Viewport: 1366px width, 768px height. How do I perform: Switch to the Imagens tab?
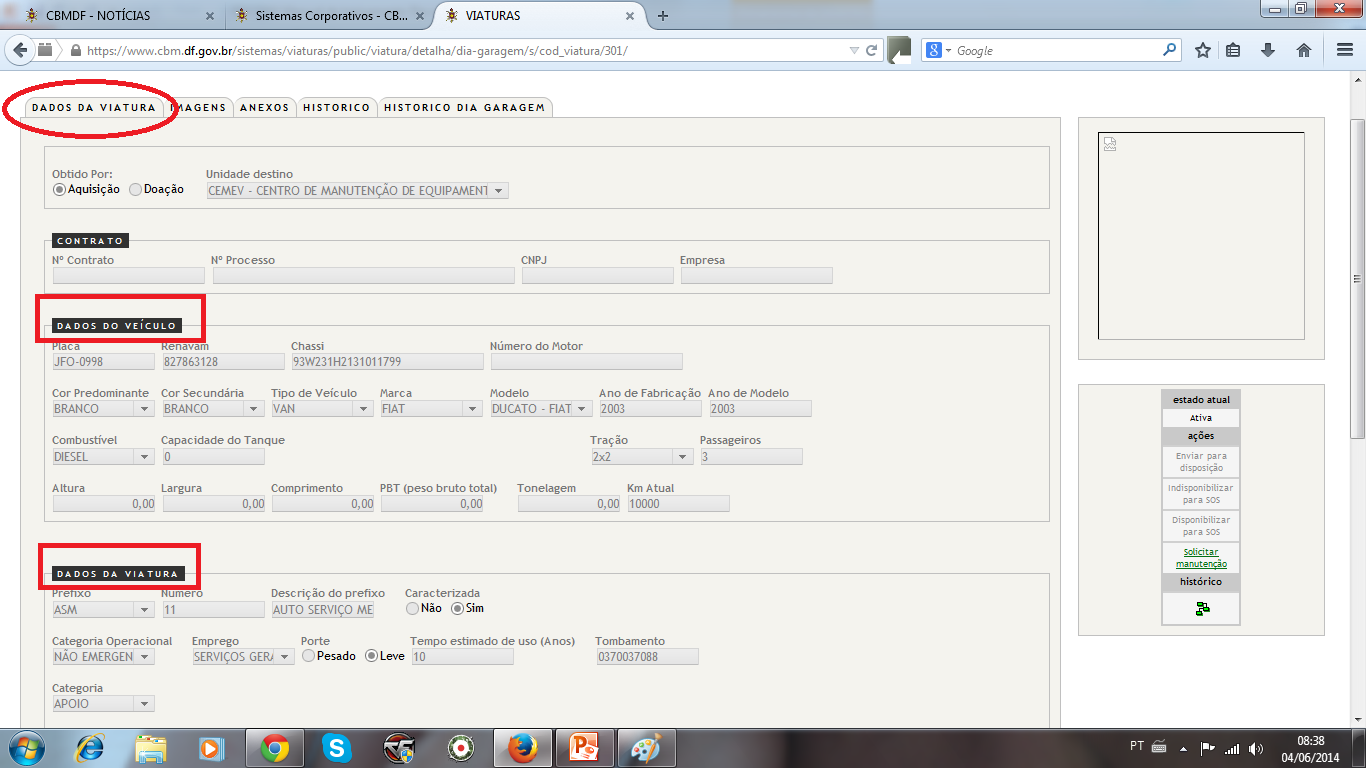pos(198,107)
